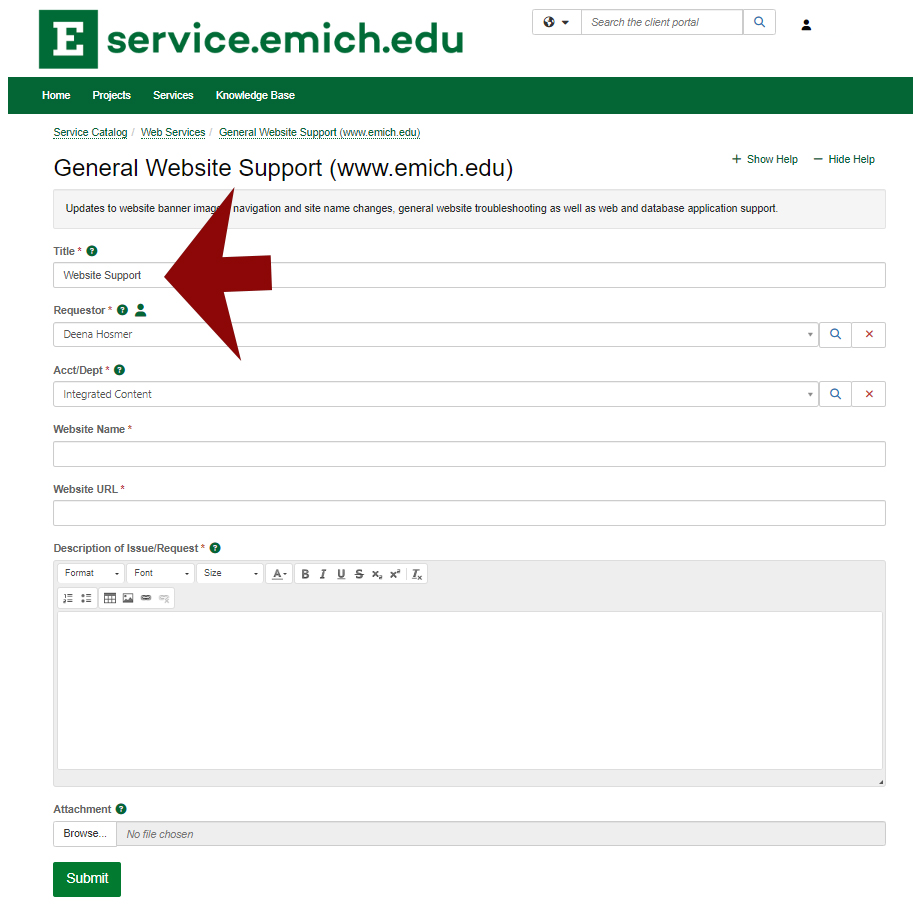Open General Website Support breadcrumb link

320,132
